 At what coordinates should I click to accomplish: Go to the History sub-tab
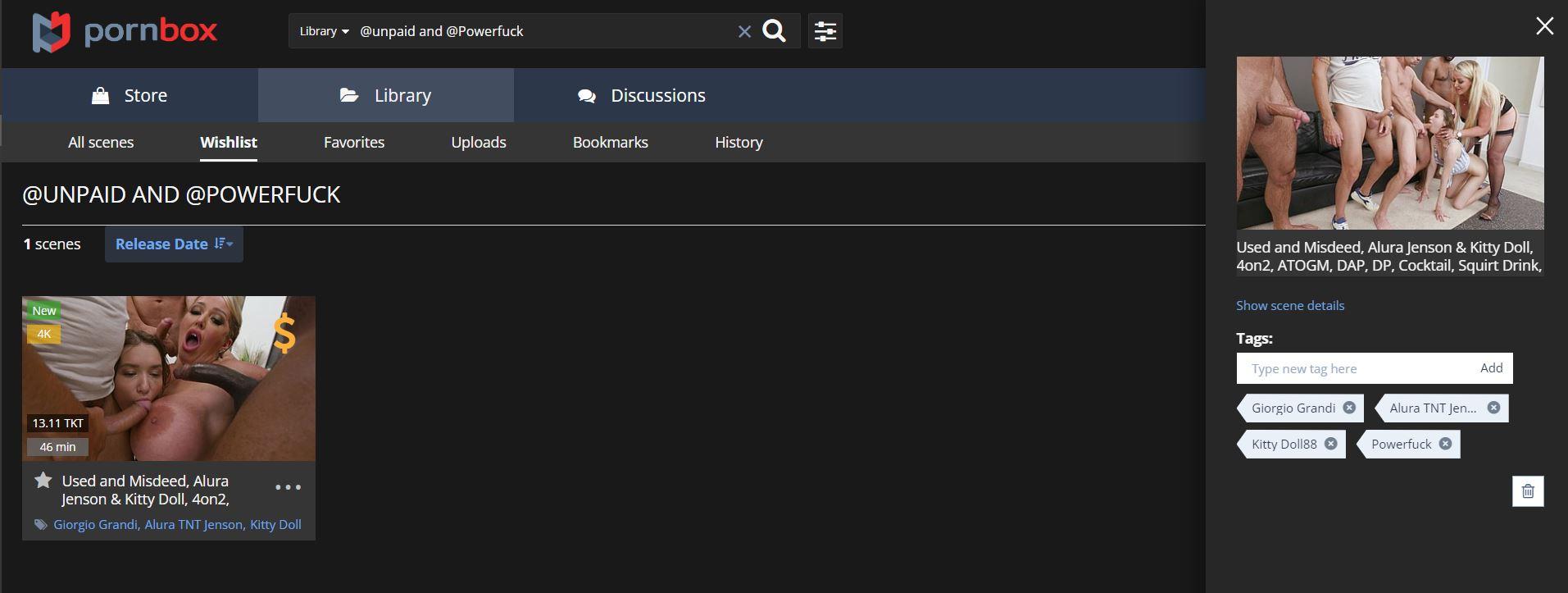tap(738, 143)
